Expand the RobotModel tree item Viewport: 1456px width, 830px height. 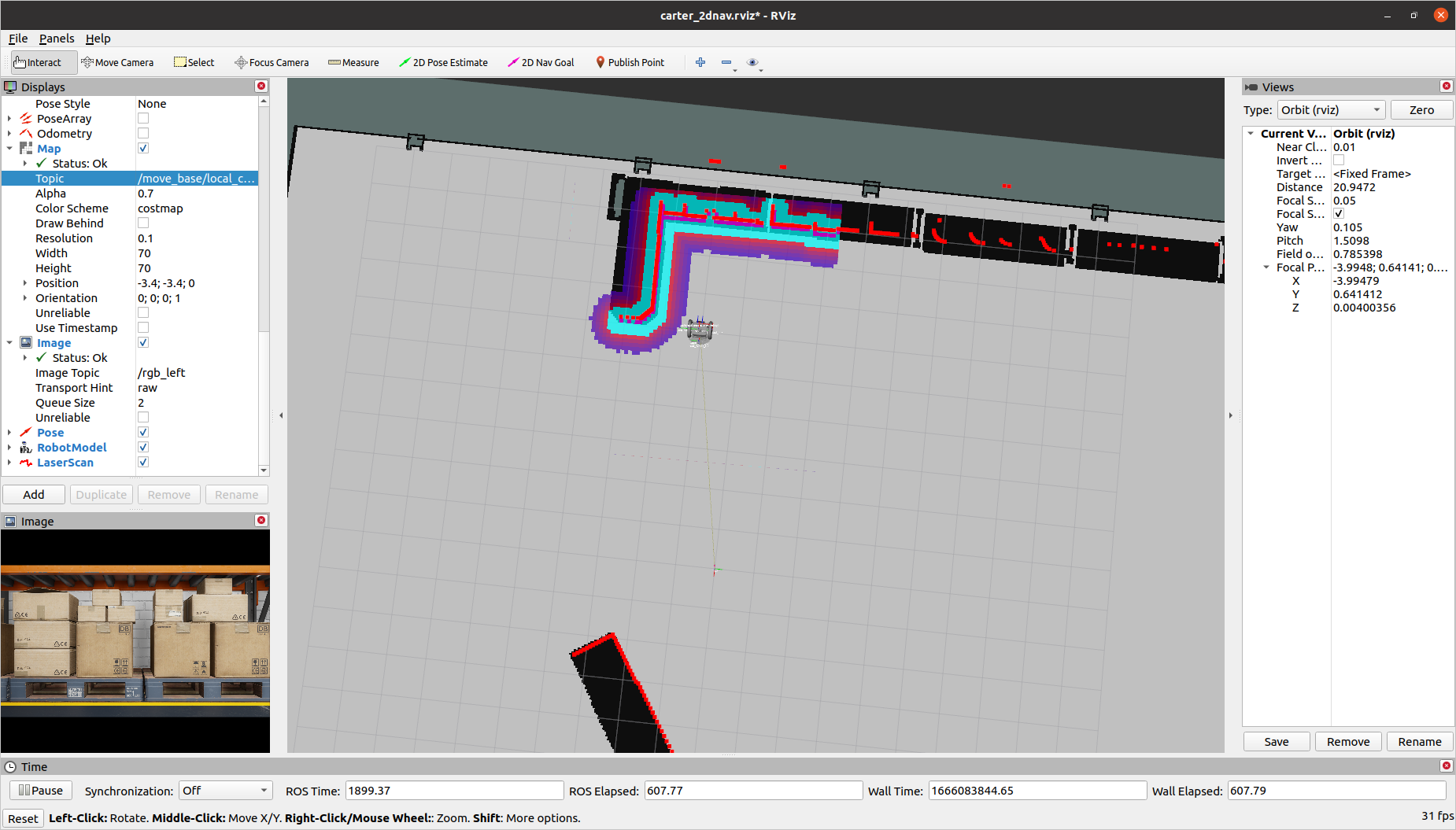[9, 448]
